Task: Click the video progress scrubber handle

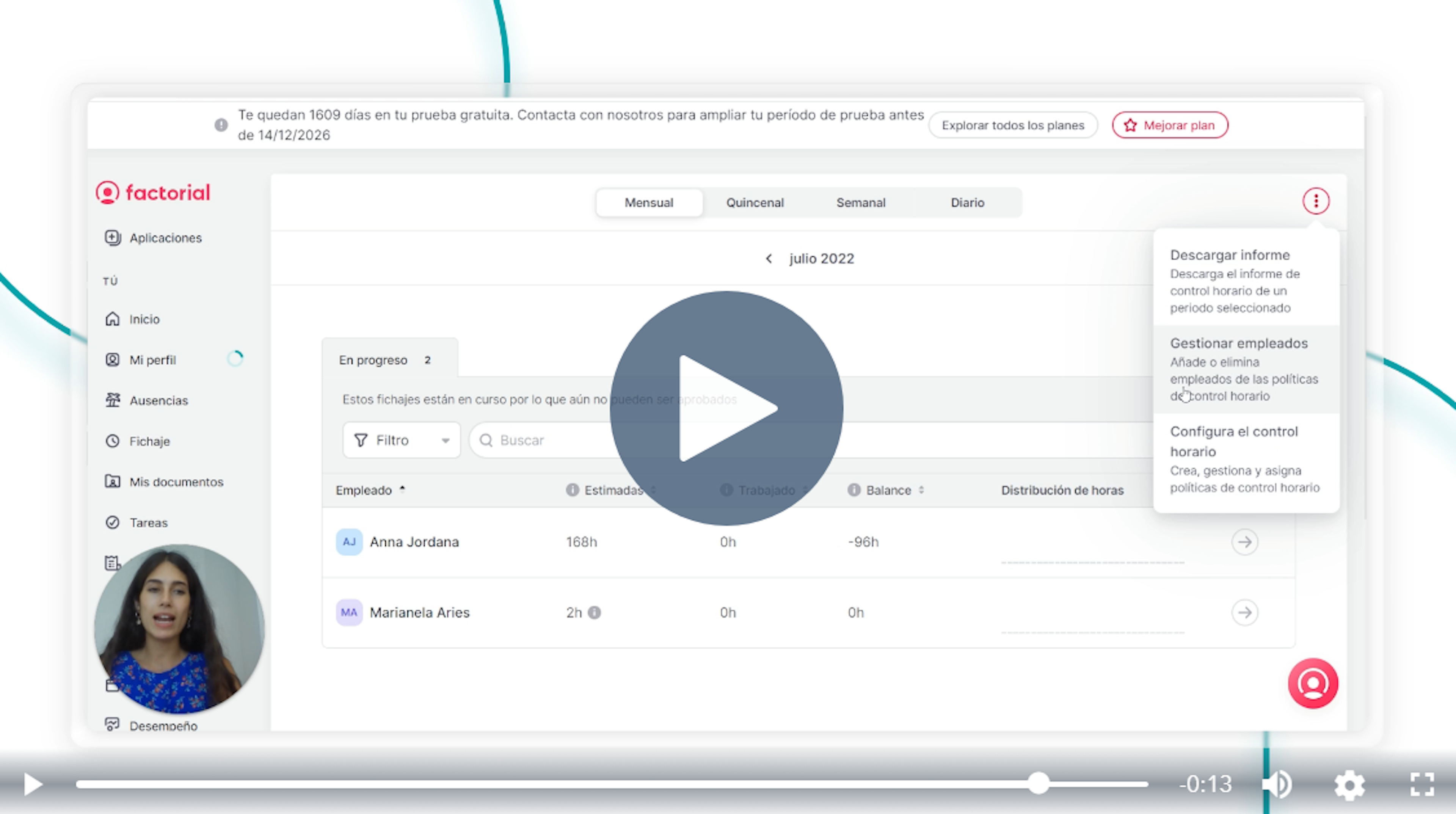Action: point(1038,783)
